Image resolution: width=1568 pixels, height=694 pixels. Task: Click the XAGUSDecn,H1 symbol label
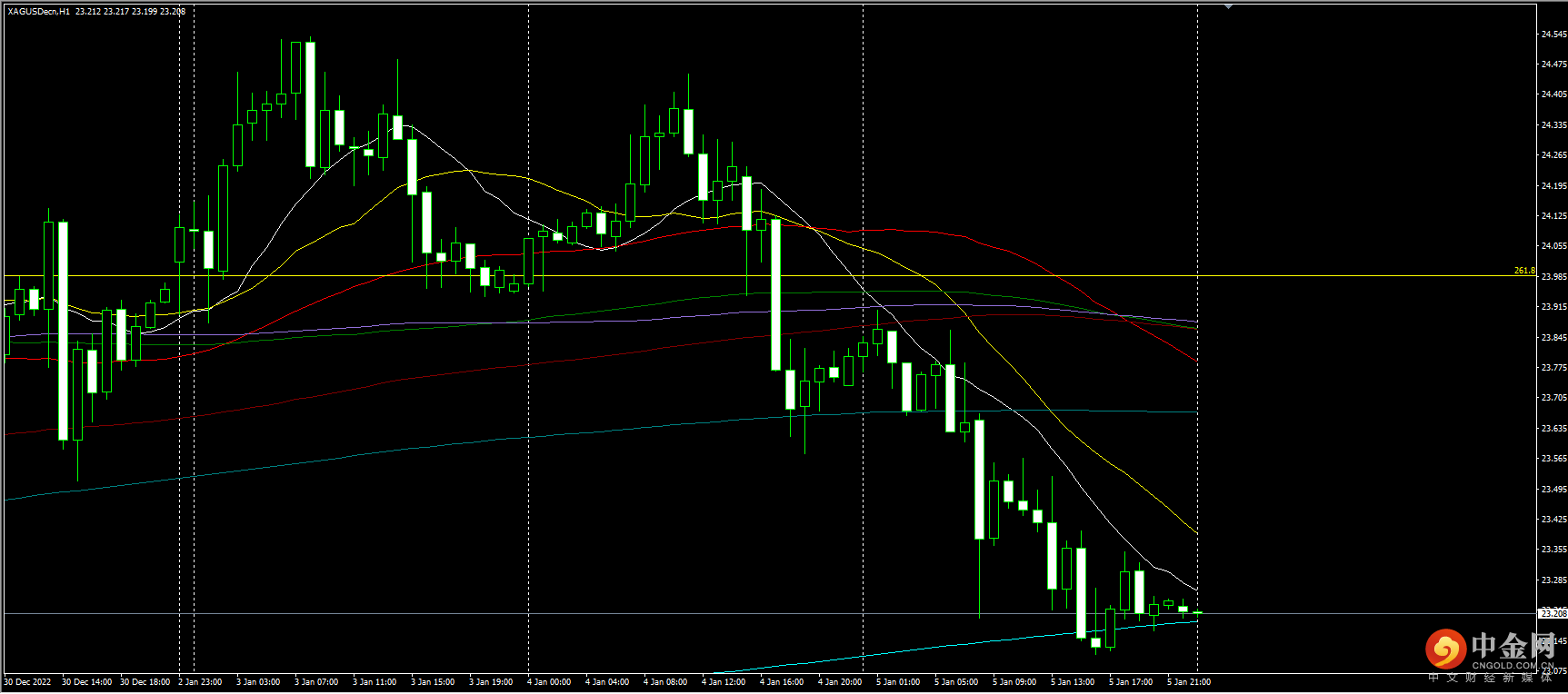39,12
